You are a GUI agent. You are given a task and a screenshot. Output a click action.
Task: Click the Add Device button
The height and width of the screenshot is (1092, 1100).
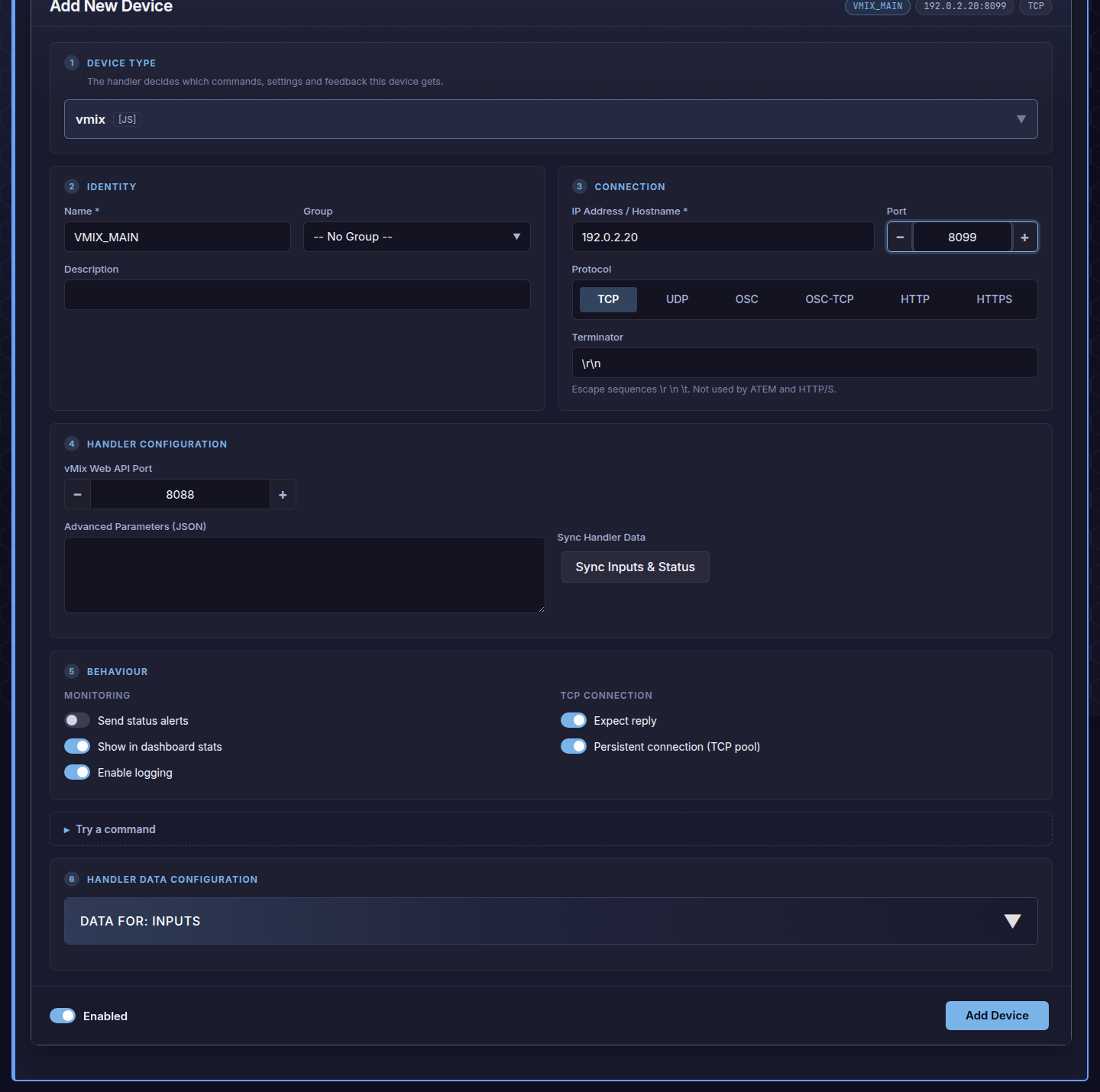point(997,1016)
